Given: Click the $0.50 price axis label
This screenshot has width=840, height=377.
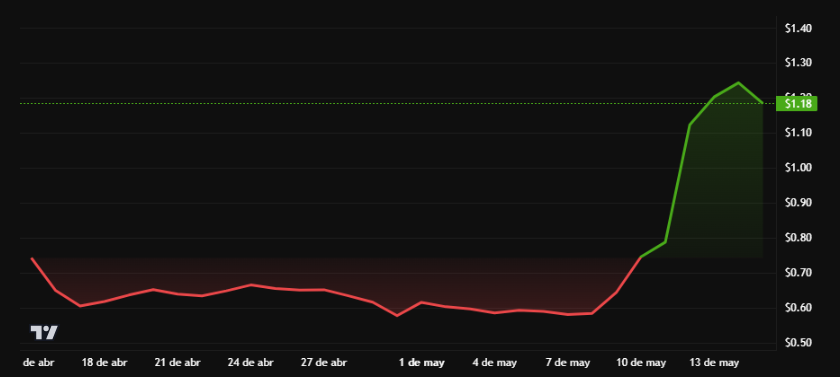Looking at the screenshot, I should click(x=799, y=343).
